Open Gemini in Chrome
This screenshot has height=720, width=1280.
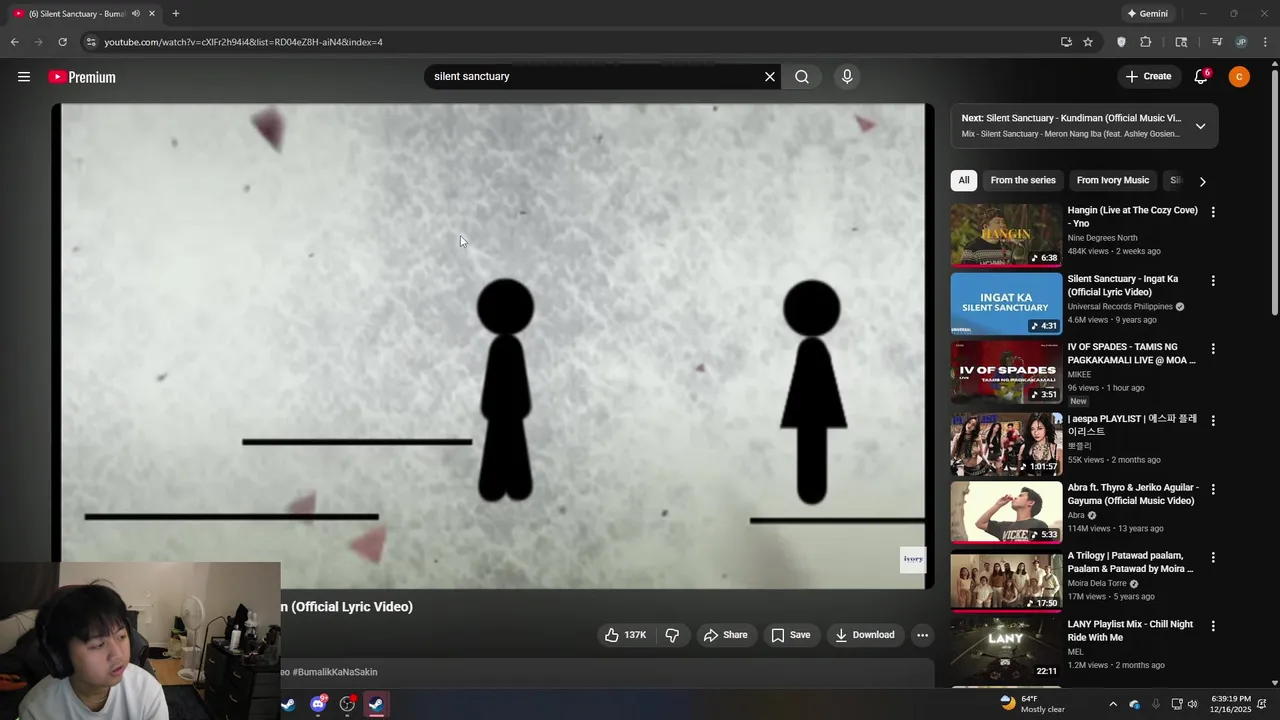tap(1147, 14)
